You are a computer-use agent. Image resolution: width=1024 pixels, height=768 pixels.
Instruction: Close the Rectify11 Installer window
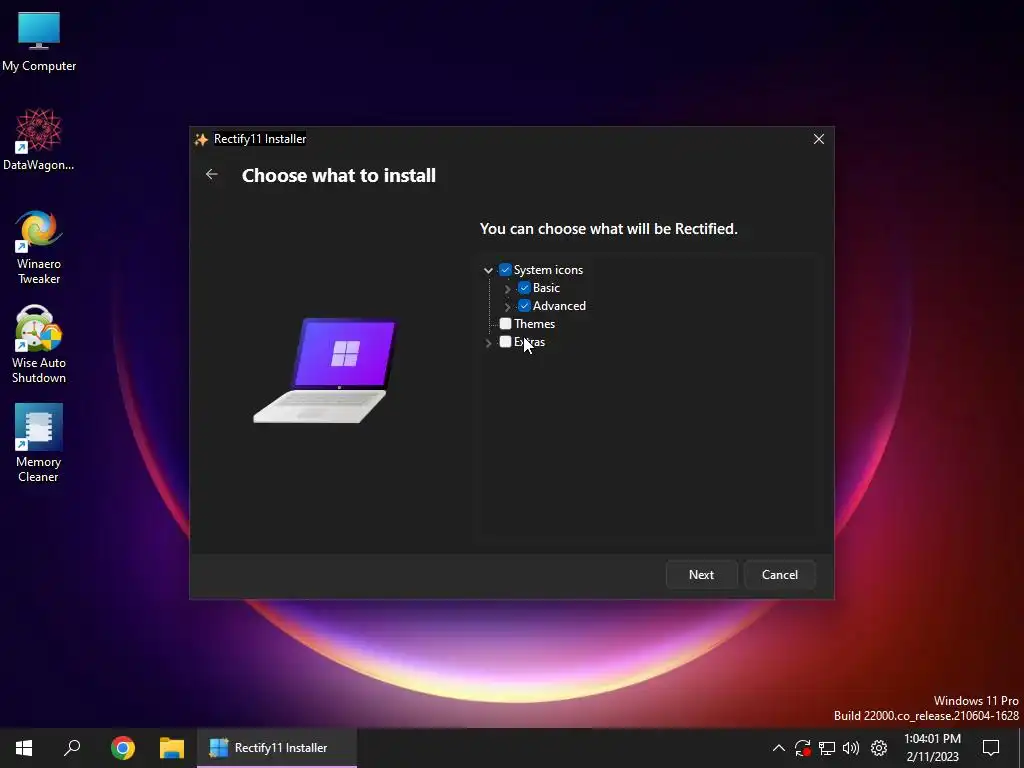(818, 139)
